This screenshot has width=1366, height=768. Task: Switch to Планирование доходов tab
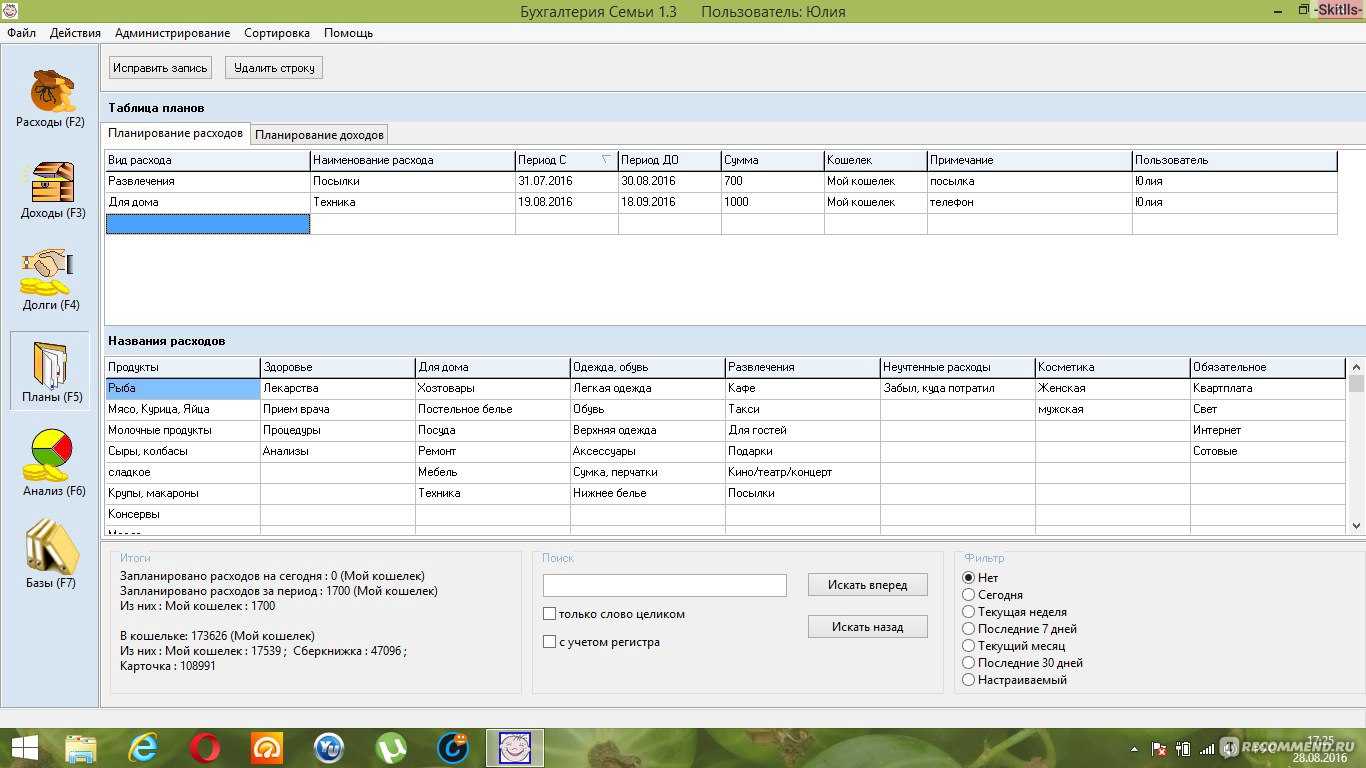click(x=318, y=135)
